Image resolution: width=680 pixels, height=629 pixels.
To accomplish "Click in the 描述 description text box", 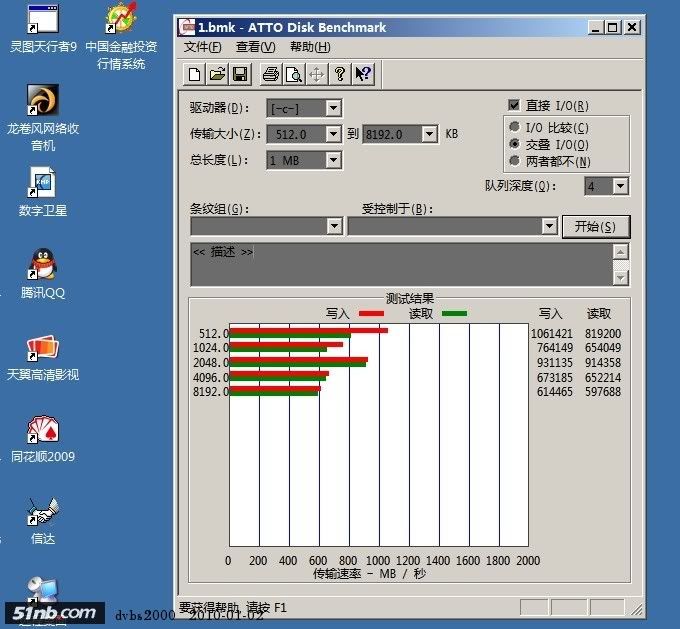I will [x=400, y=264].
